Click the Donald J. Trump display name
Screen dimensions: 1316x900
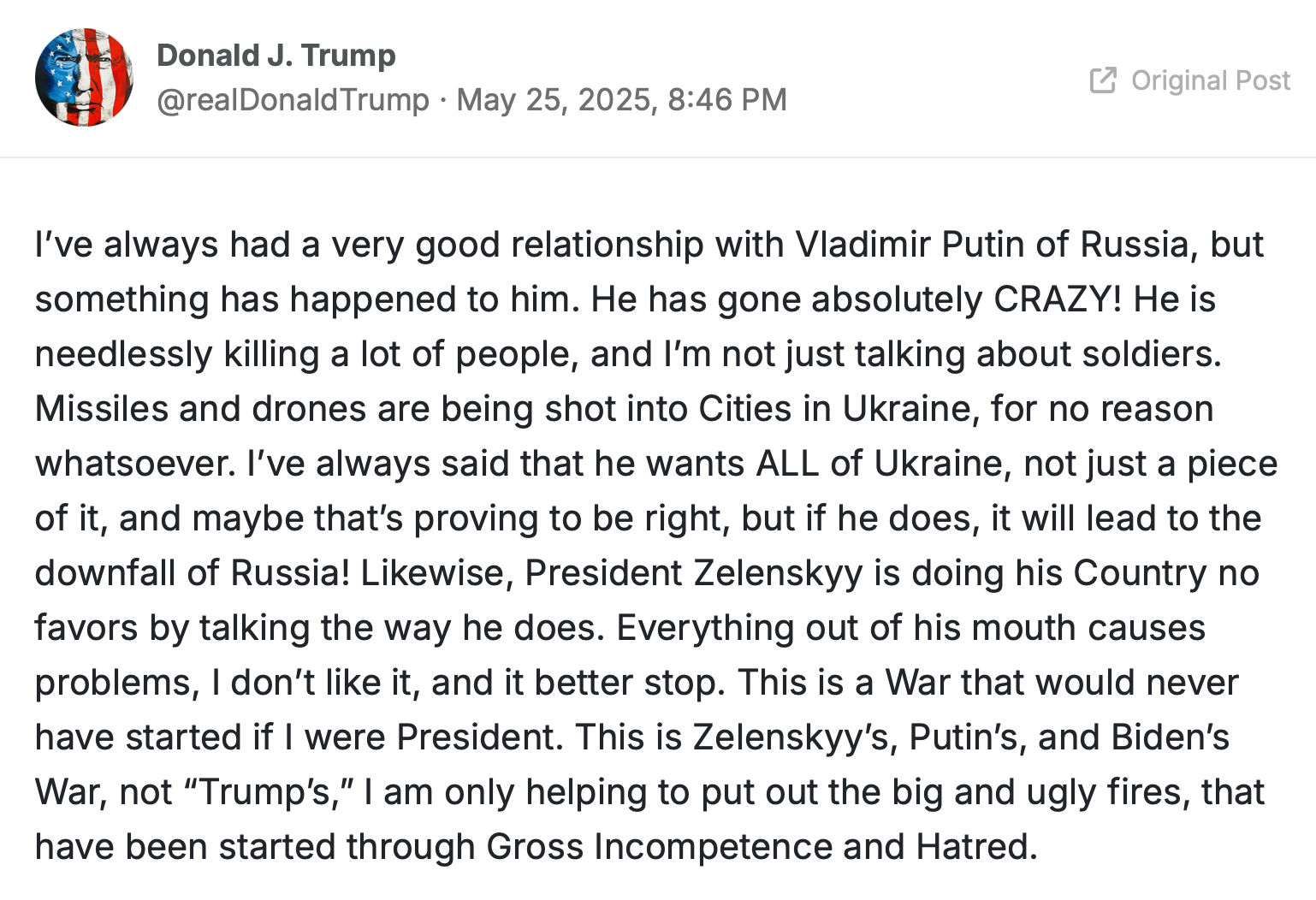click(x=276, y=56)
